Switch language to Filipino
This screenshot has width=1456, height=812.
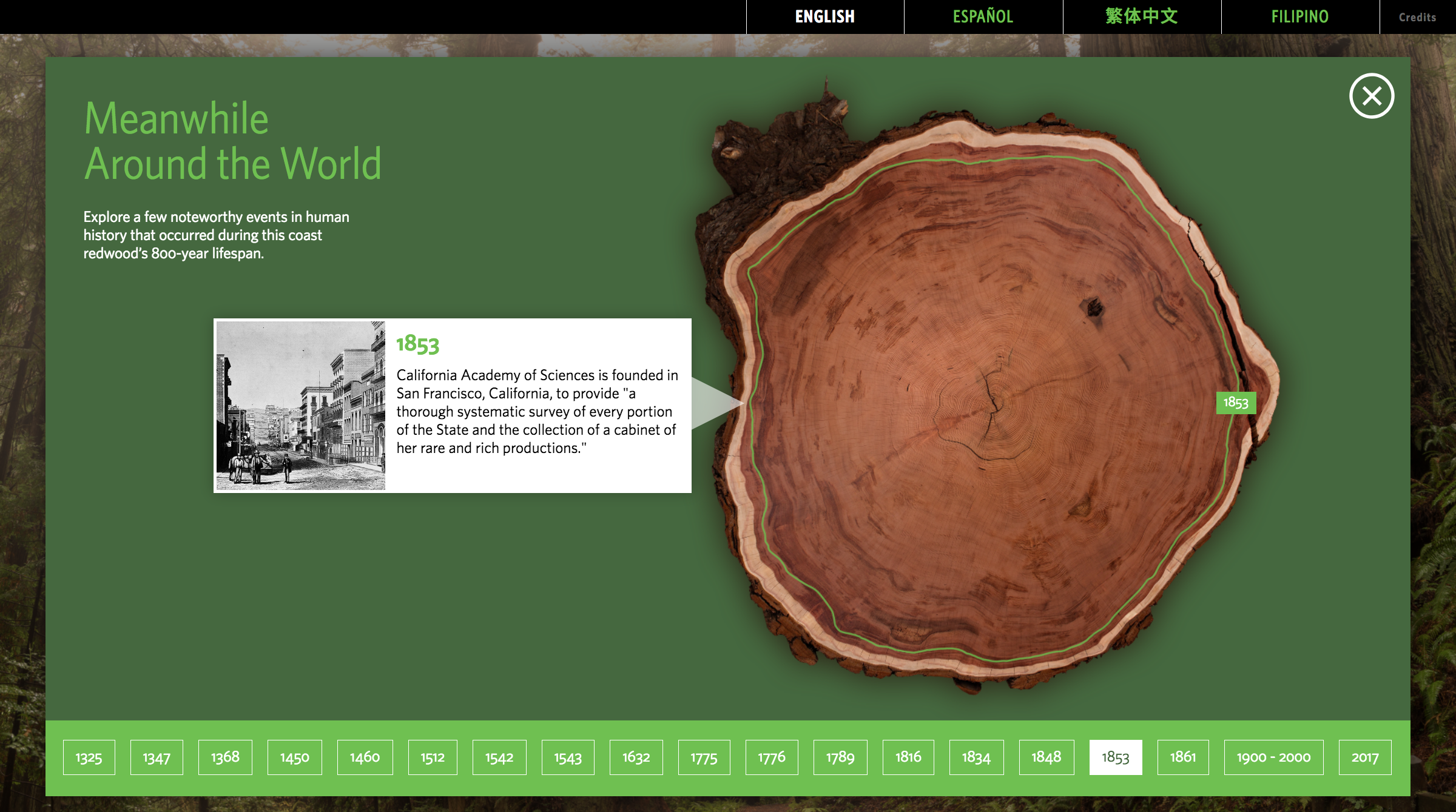[1299, 16]
